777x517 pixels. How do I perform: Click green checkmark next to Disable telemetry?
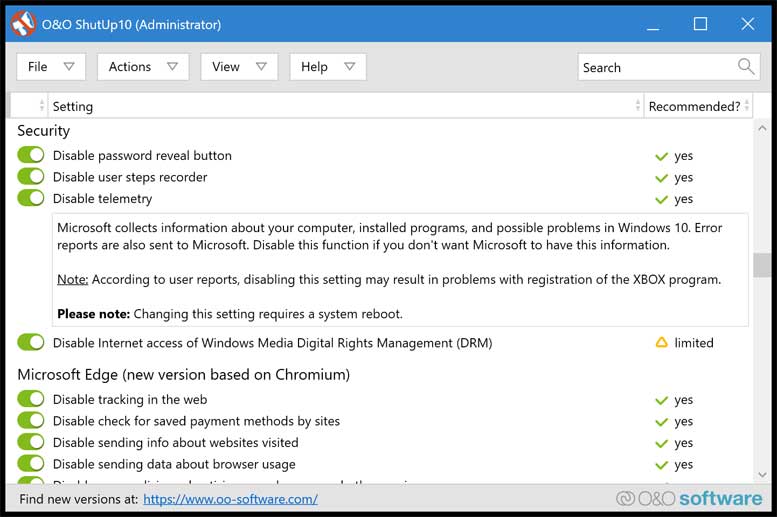tap(661, 200)
